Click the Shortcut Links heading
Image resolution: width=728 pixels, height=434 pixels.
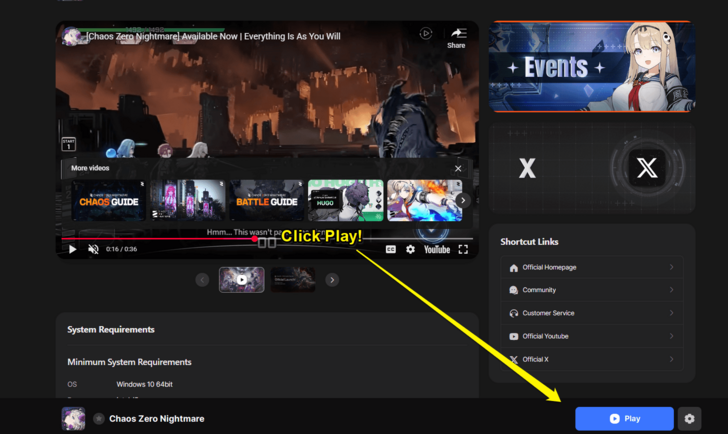pos(529,242)
